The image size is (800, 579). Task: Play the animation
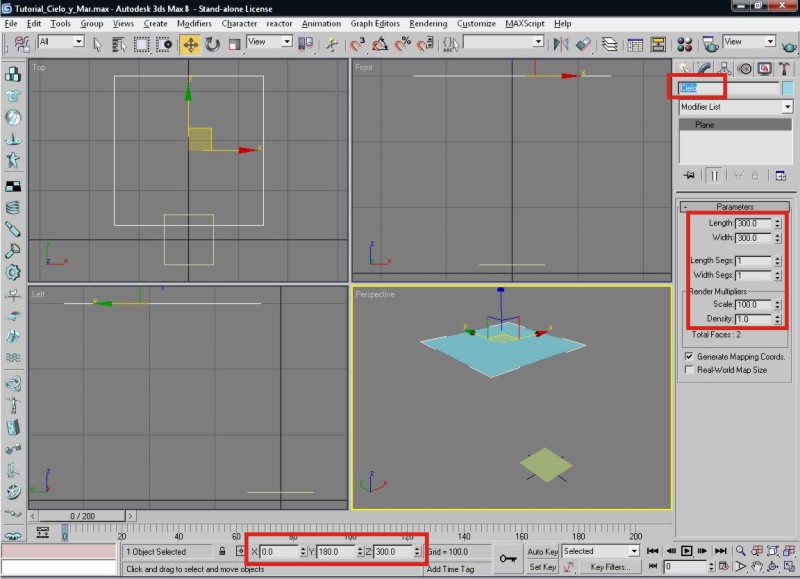point(687,551)
